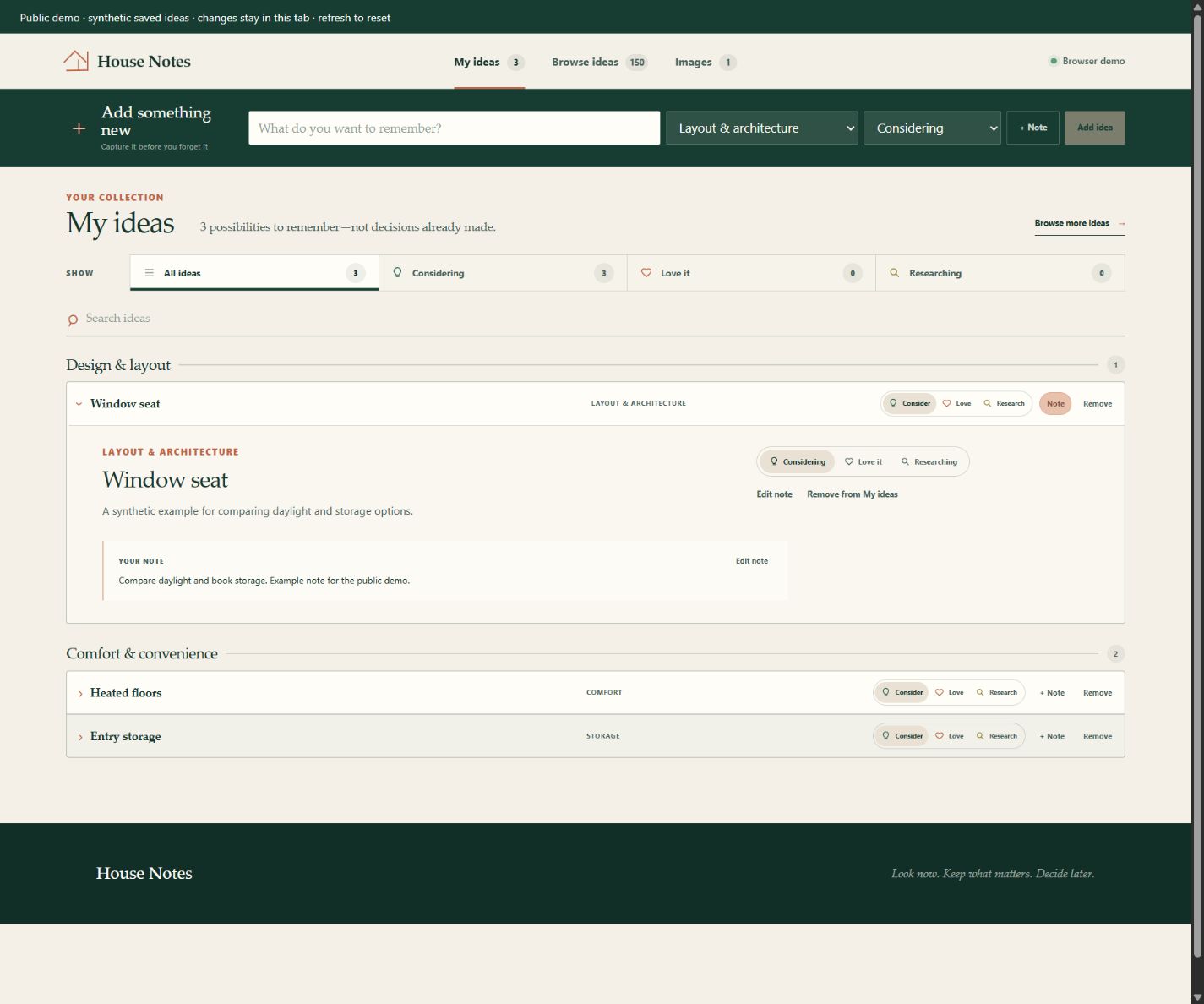
Task: Open the Considering status dropdown
Action: [932, 128]
